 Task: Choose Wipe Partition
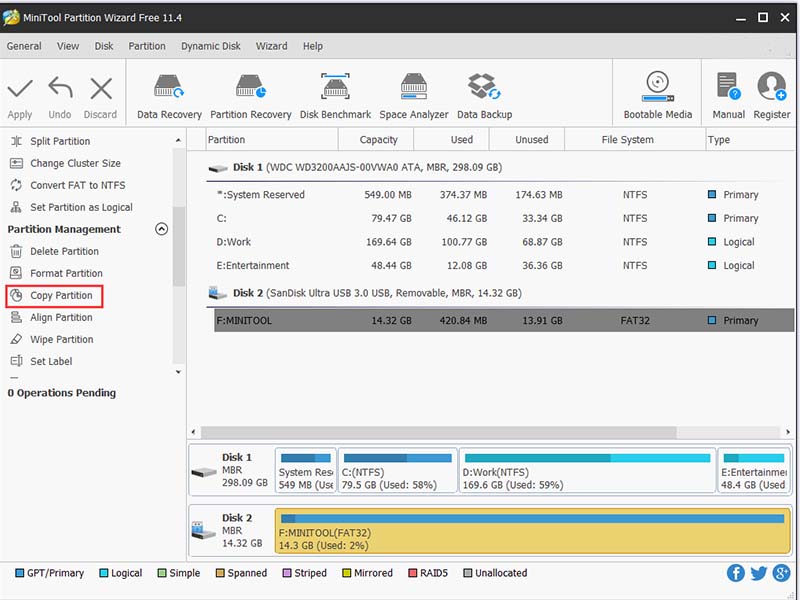point(61,339)
